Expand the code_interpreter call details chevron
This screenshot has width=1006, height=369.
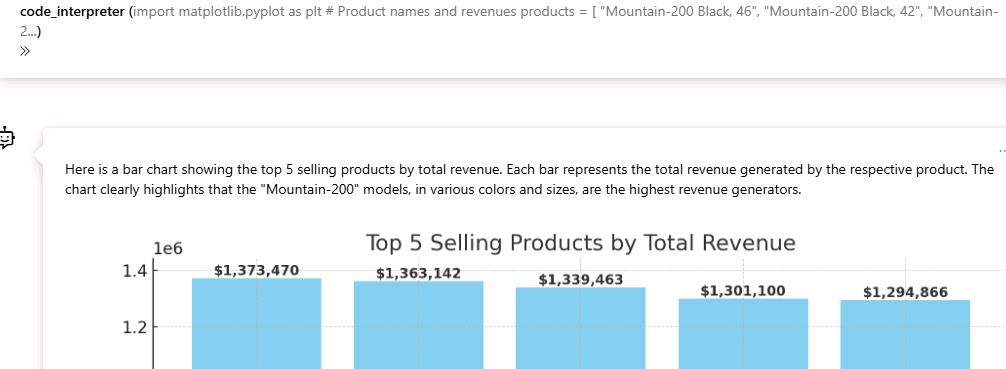tap(24, 51)
